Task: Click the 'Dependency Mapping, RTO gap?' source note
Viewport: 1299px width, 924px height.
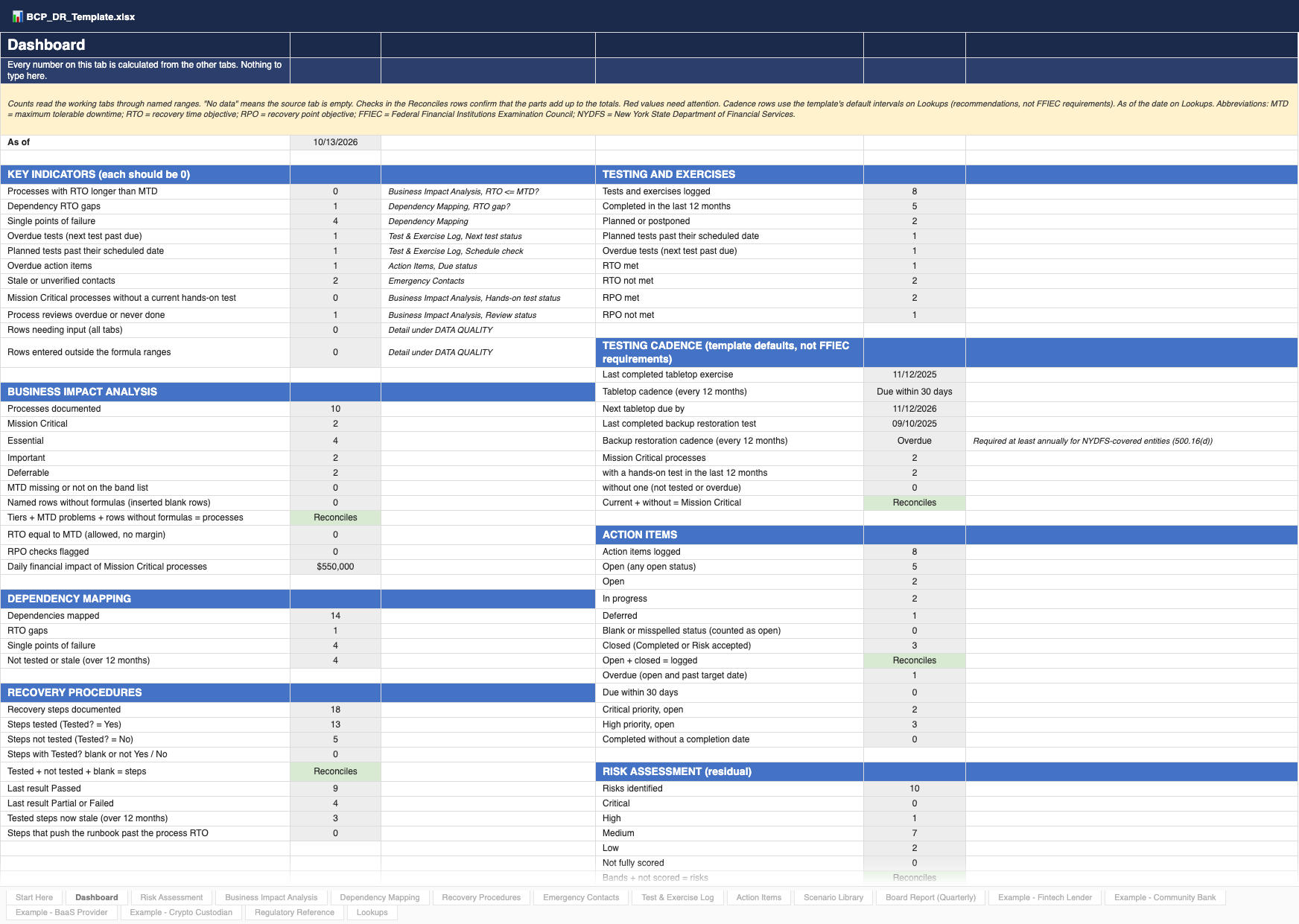Action: [488, 206]
